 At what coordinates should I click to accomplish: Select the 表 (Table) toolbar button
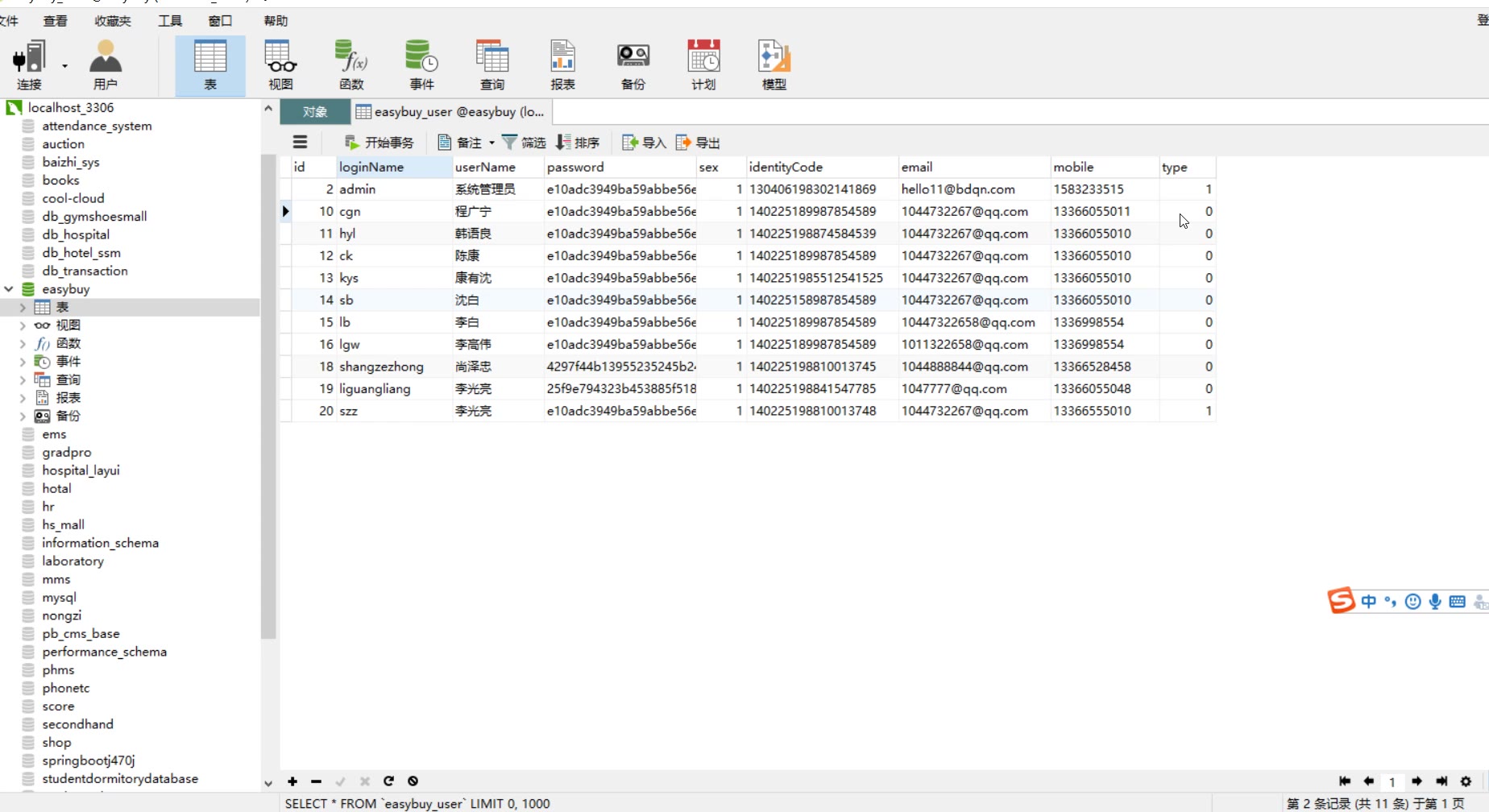point(210,64)
